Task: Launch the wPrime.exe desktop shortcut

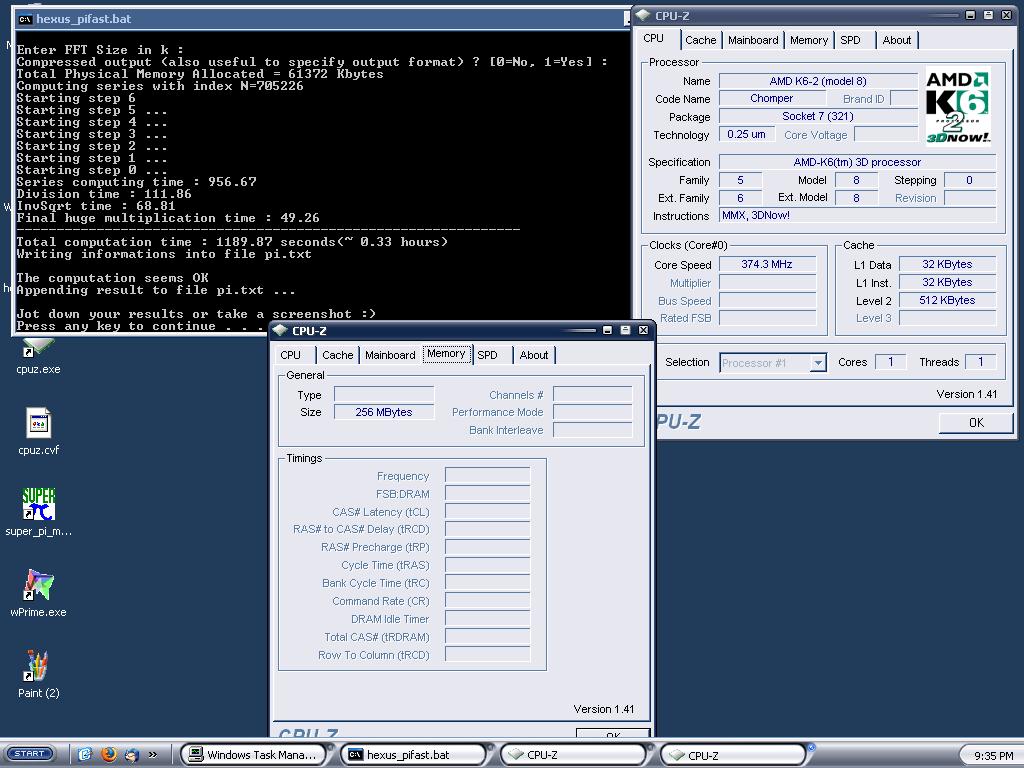Action: [38, 593]
